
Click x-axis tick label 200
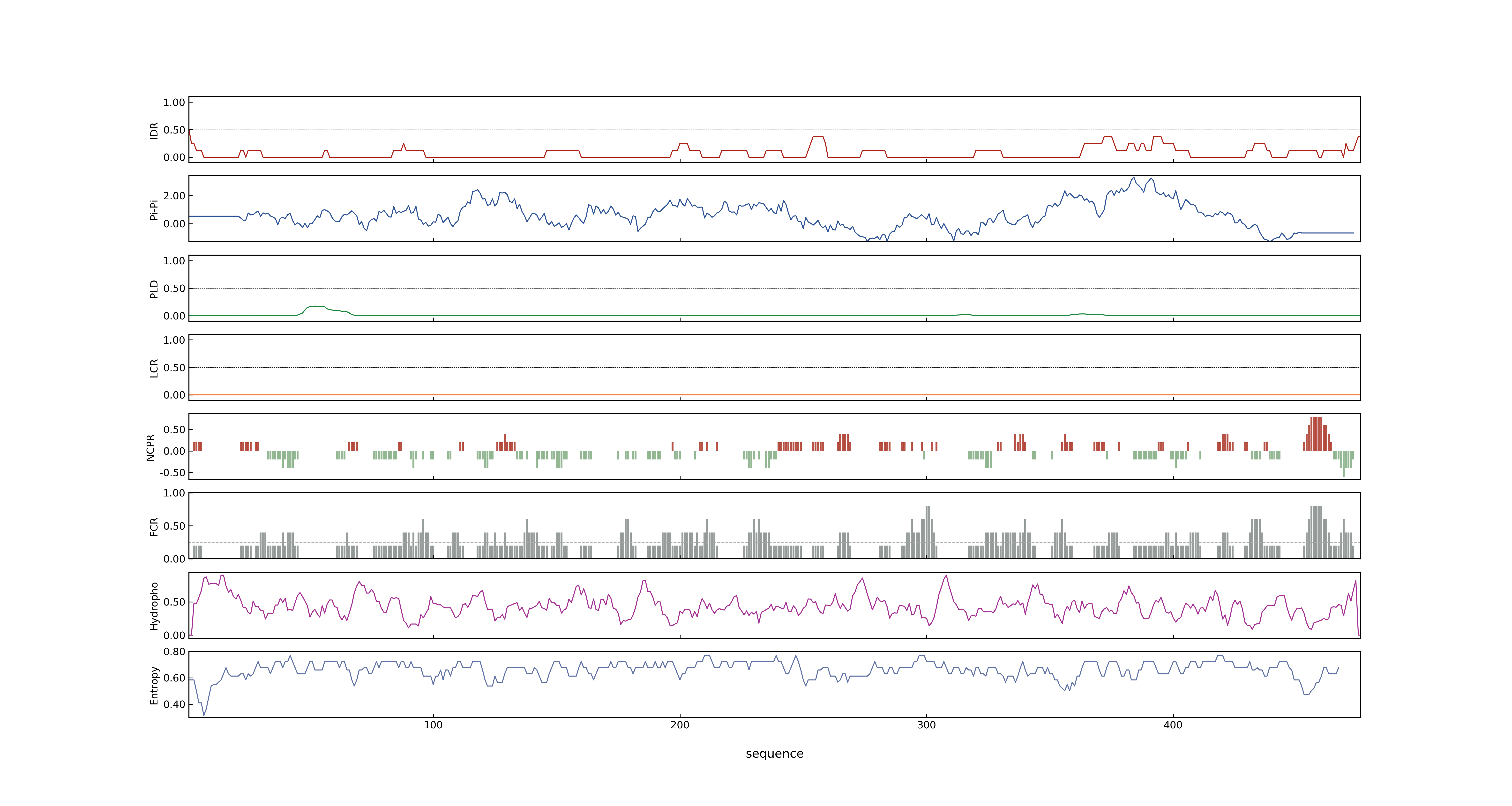(x=680, y=725)
